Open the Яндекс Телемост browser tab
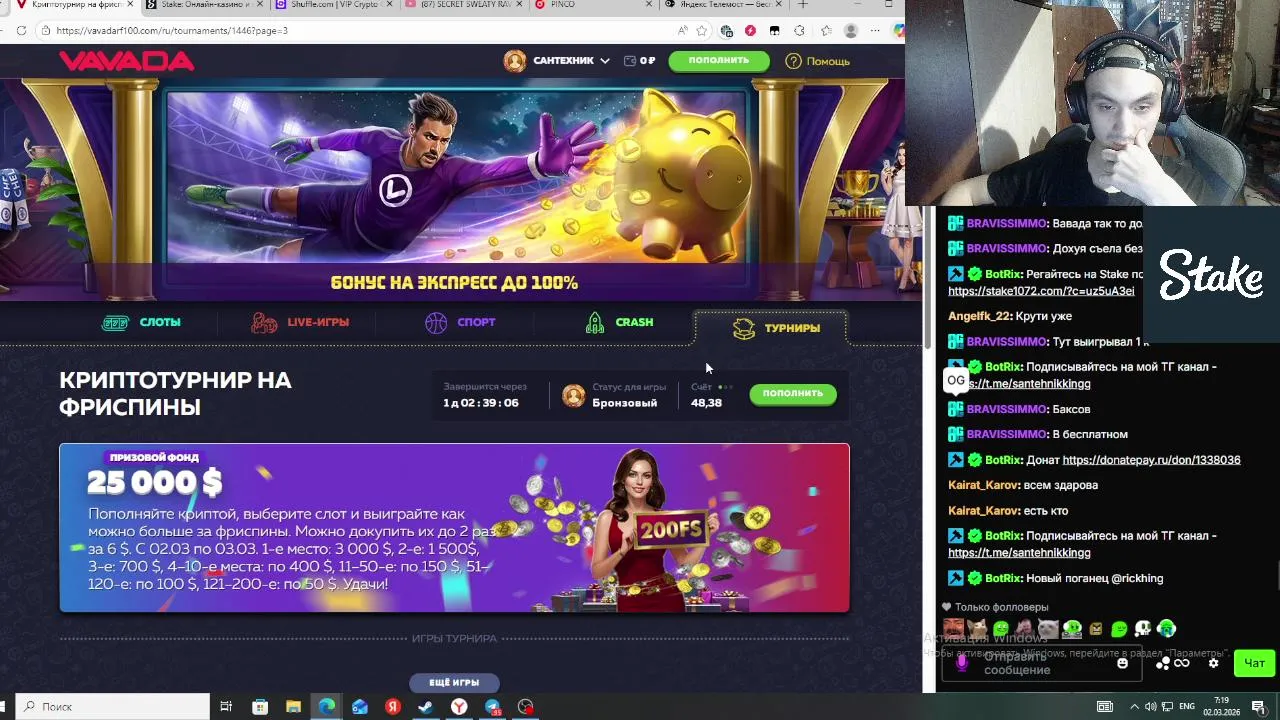This screenshot has height=720, width=1280. [724, 5]
